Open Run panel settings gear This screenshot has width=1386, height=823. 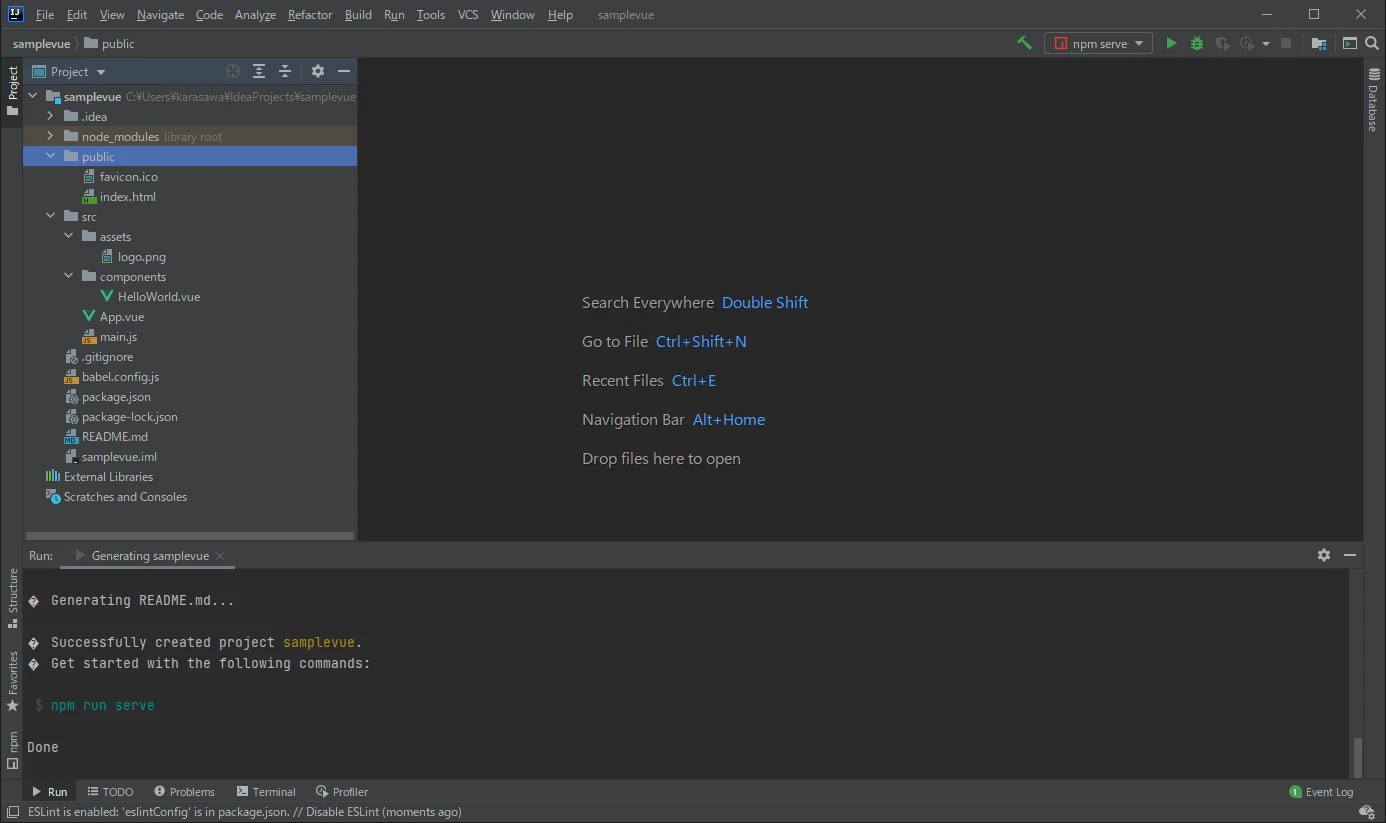[x=1324, y=555]
